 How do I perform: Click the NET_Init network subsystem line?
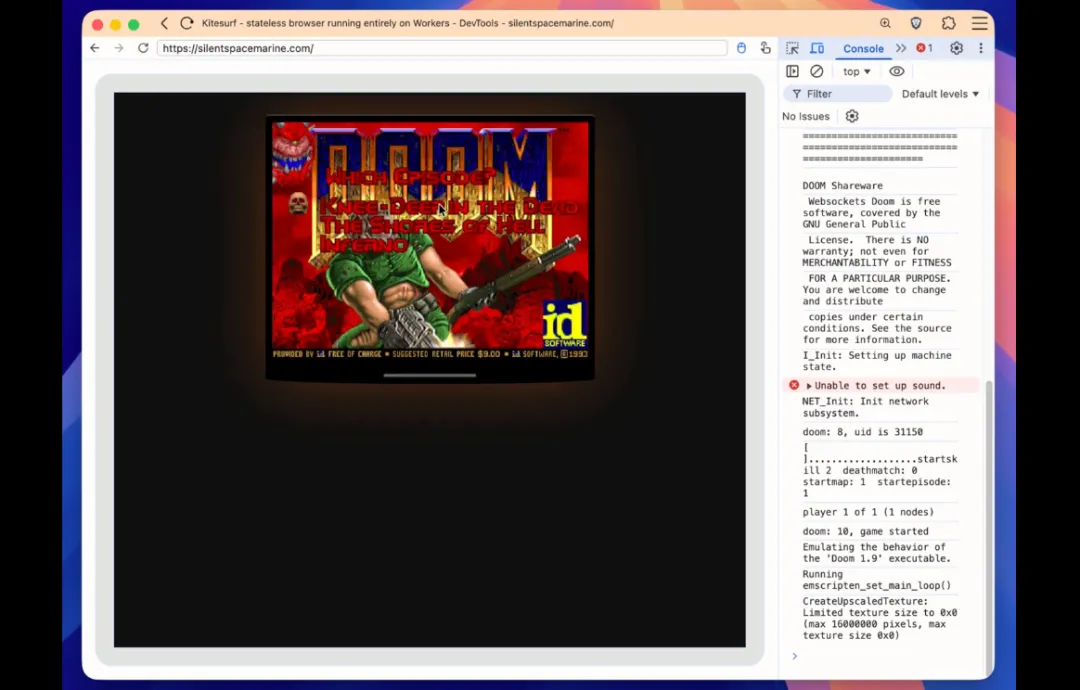(x=865, y=407)
